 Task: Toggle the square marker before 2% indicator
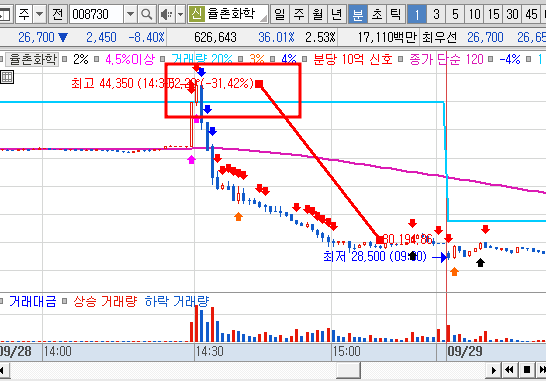pyautogui.click(x=64, y=59)
